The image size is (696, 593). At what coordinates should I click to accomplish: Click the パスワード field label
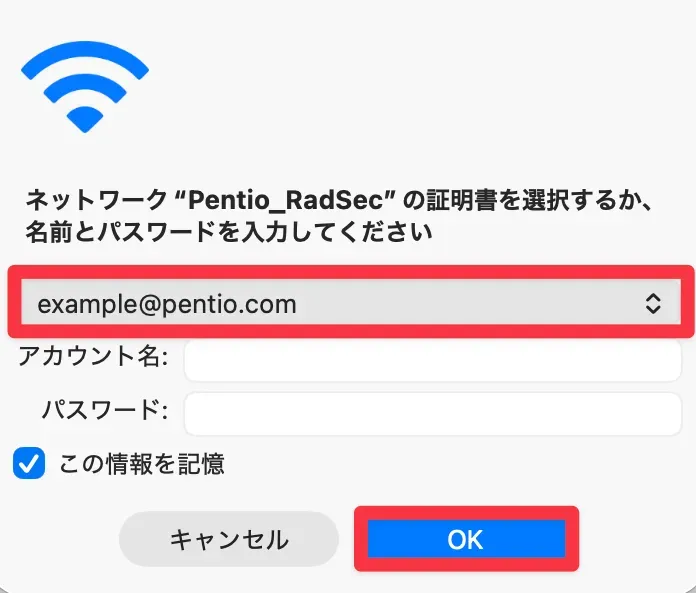point(105,410)
